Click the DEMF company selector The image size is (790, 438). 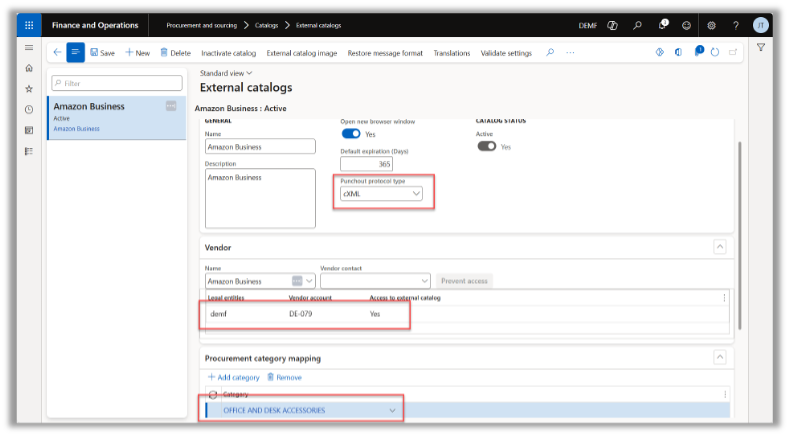[x=587, y=25]
